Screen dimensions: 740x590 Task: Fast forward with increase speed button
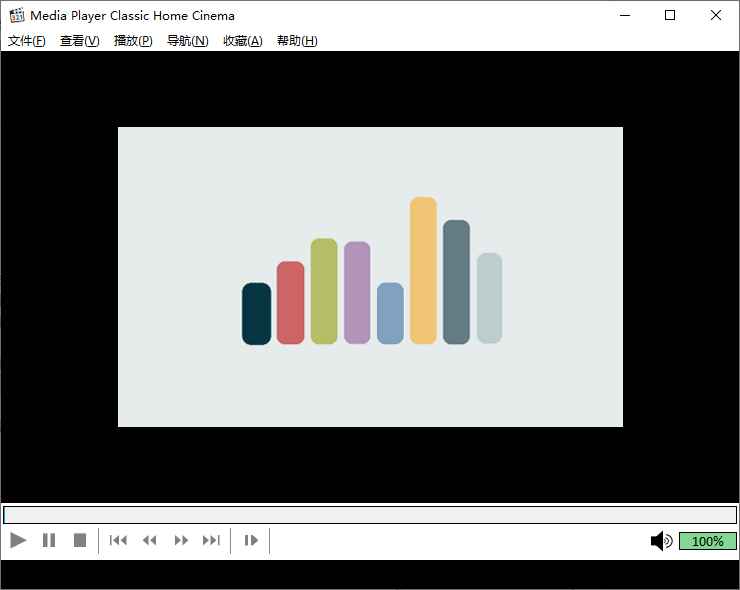coord(181,541)
